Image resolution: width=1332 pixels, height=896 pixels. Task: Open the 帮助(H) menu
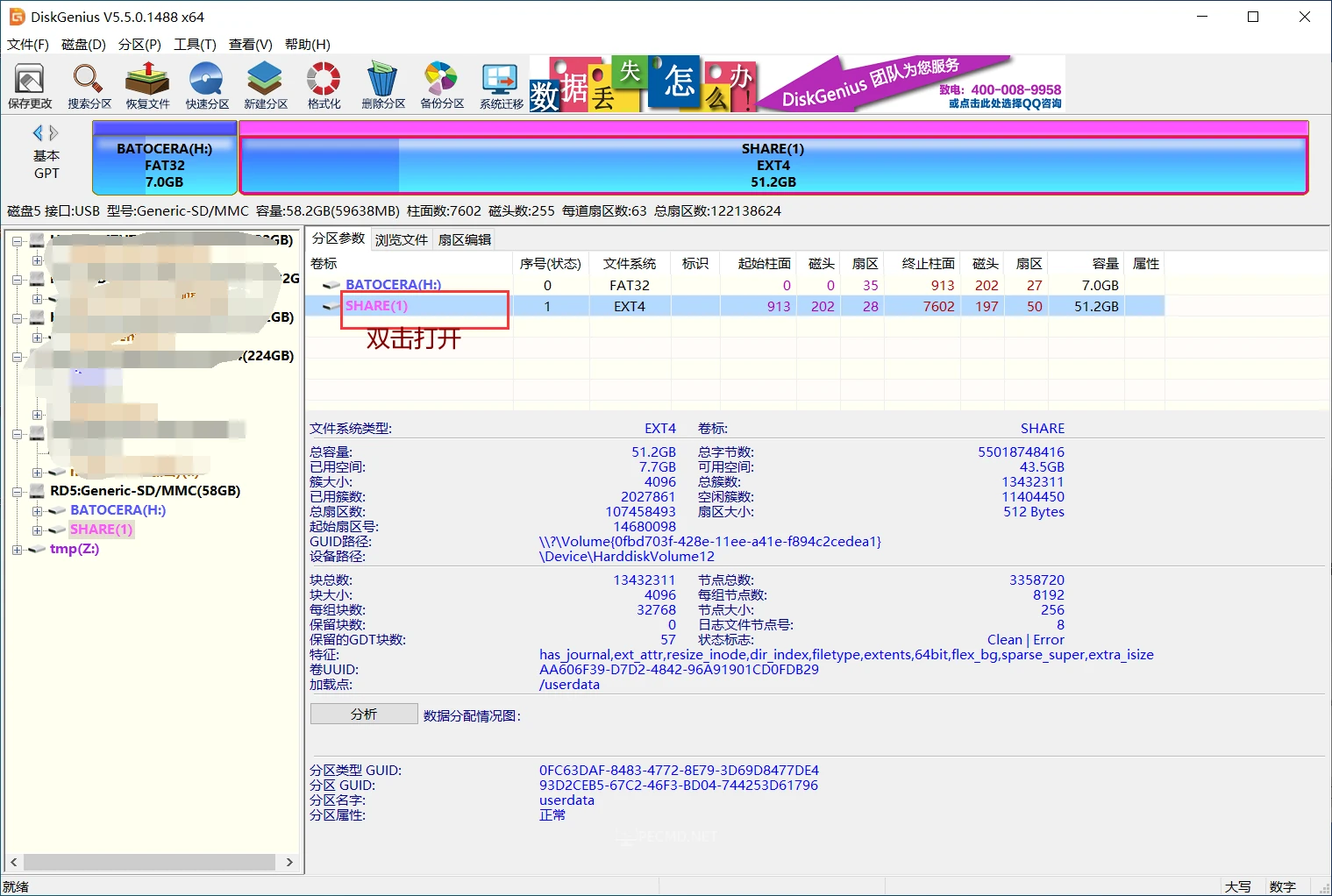(308, 45)
